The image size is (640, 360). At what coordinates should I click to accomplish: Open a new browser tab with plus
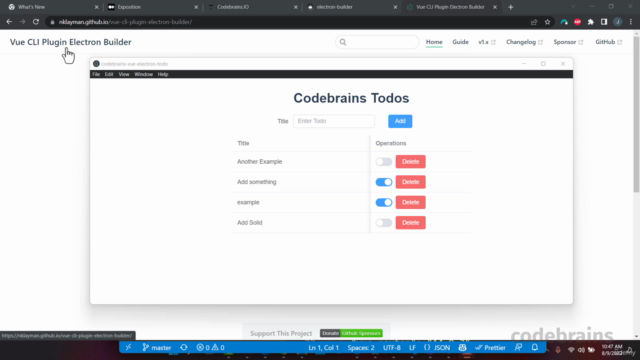511,7
